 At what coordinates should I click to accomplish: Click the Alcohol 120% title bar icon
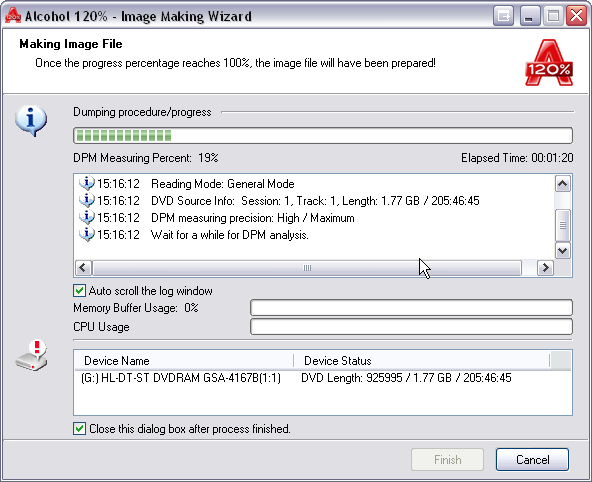click(x=12, y=16)
